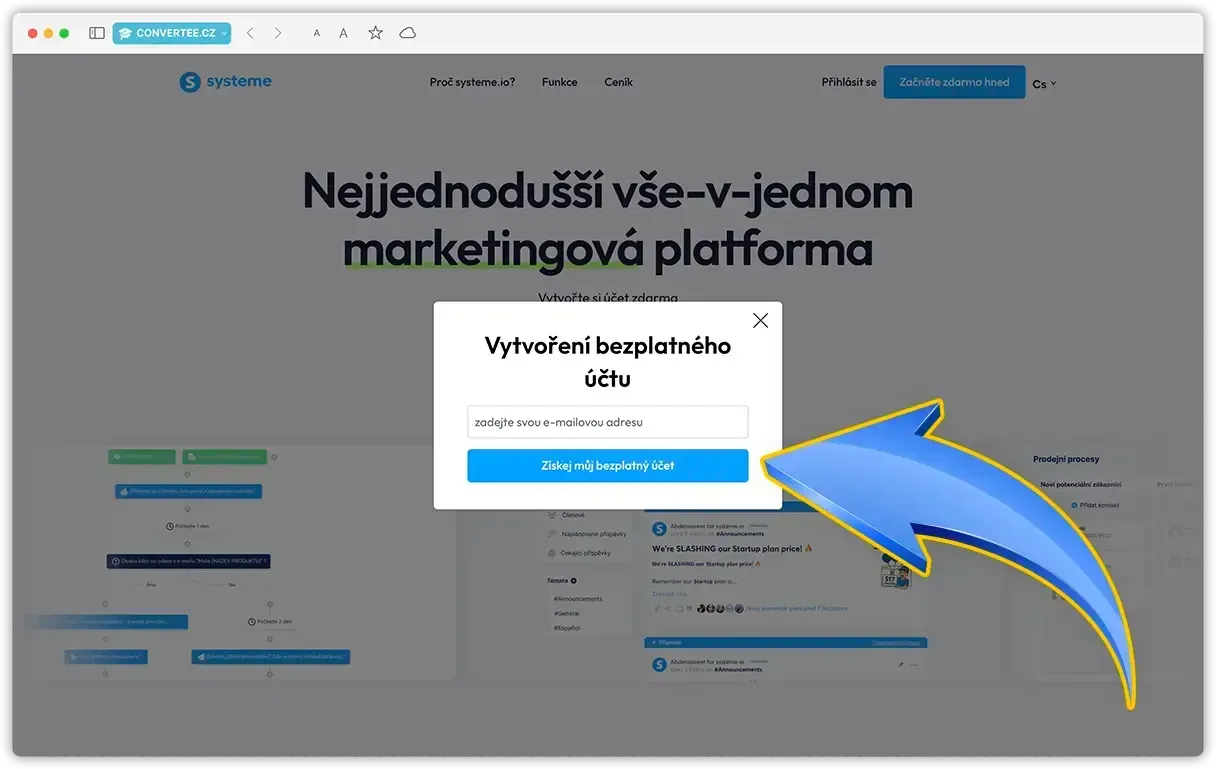Click the Vytvoření bezplatného účtu heading
This screenshot has height=769, width=1216.
[x=607, y=362]
